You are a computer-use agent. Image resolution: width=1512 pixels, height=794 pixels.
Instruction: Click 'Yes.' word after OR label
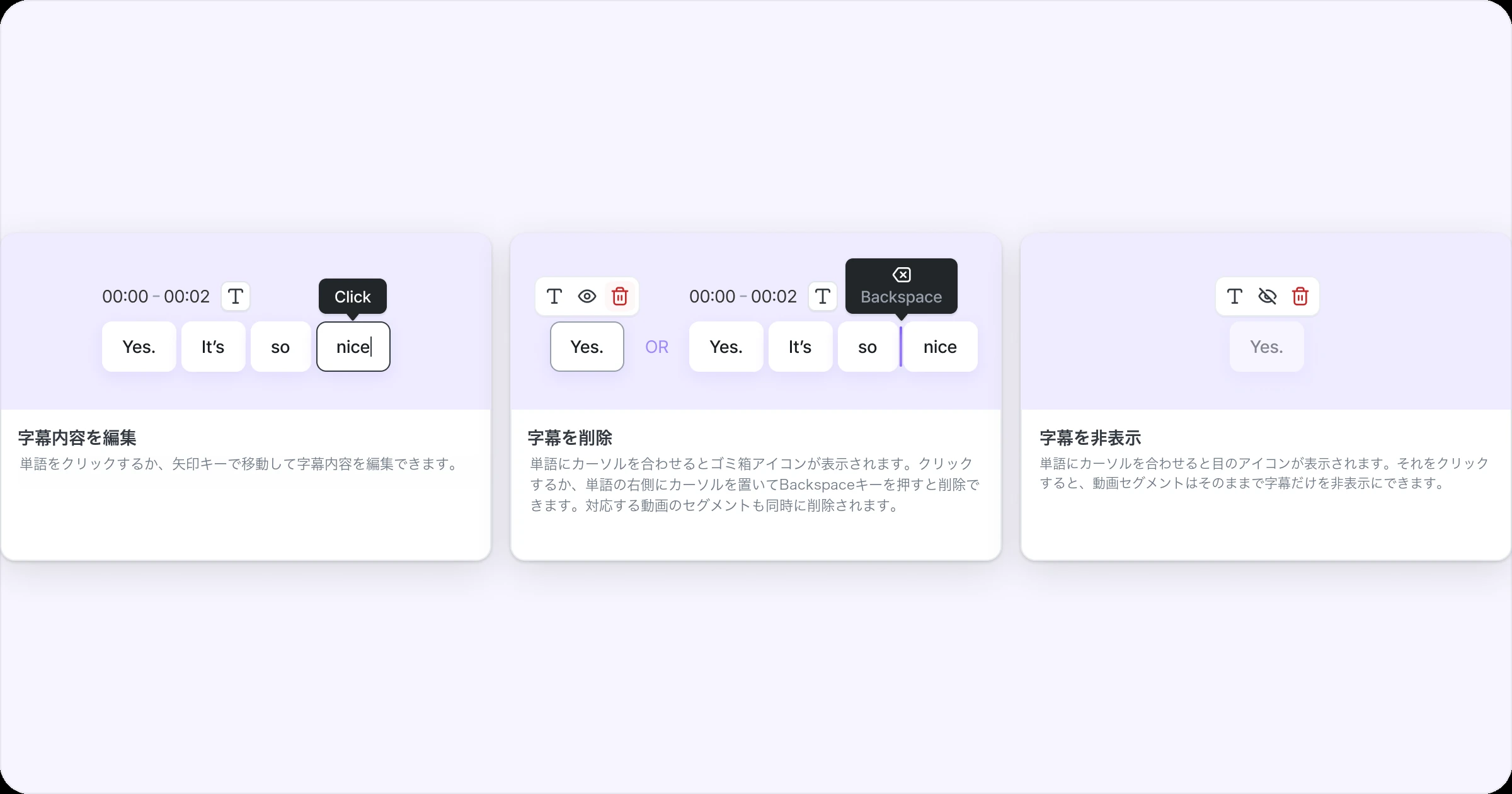(726, 347)
